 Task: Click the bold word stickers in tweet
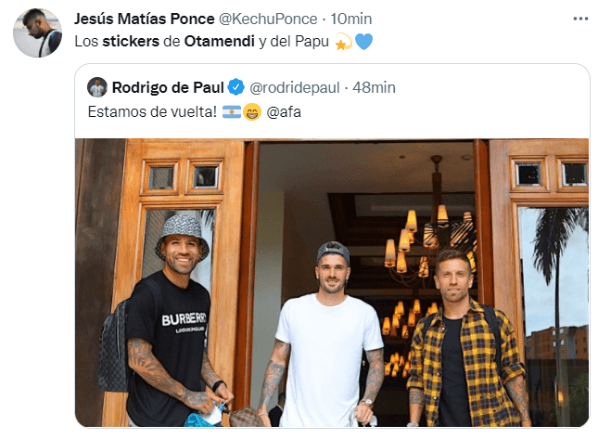(x=131, y=41)
